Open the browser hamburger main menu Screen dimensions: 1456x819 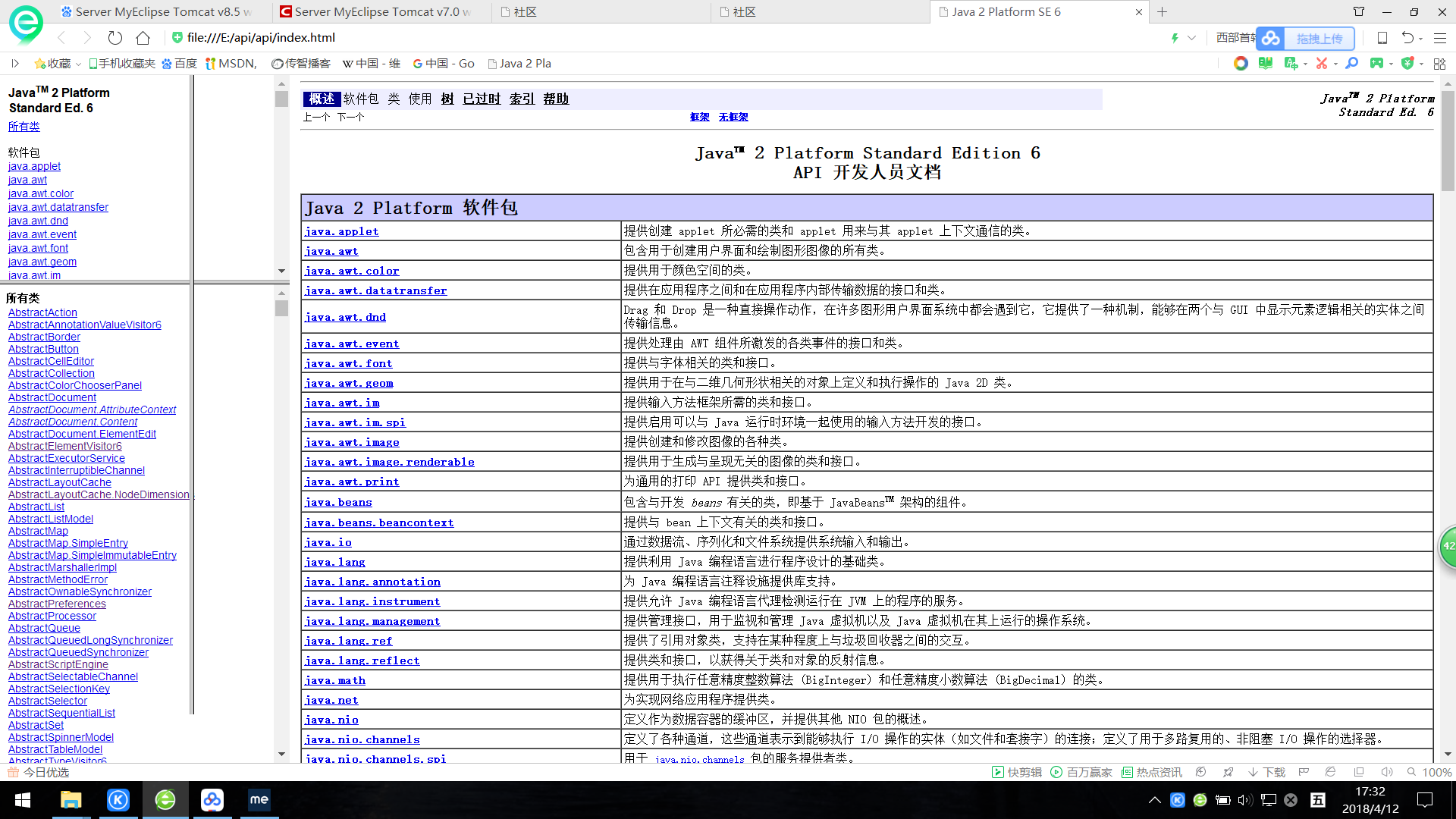coord(1440,38)
